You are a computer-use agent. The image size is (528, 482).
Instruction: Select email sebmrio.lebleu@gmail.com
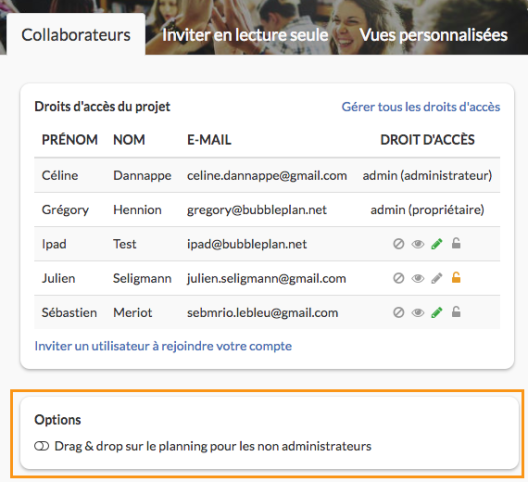262,313
